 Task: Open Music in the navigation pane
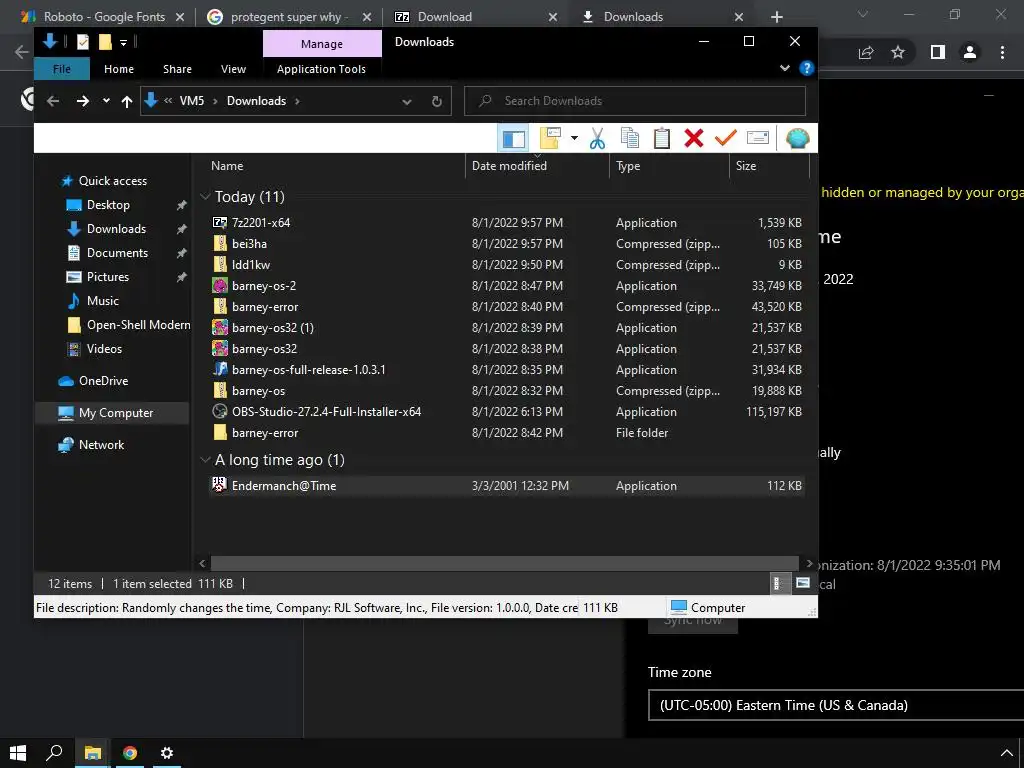pos(103,301)
